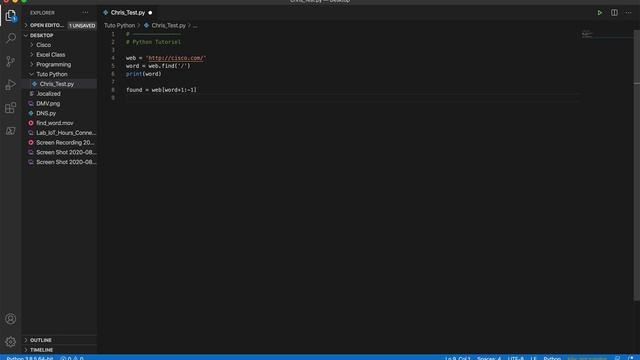Open the Source Control view
Screen dimensions: 640x360
(x=11, y=61)
